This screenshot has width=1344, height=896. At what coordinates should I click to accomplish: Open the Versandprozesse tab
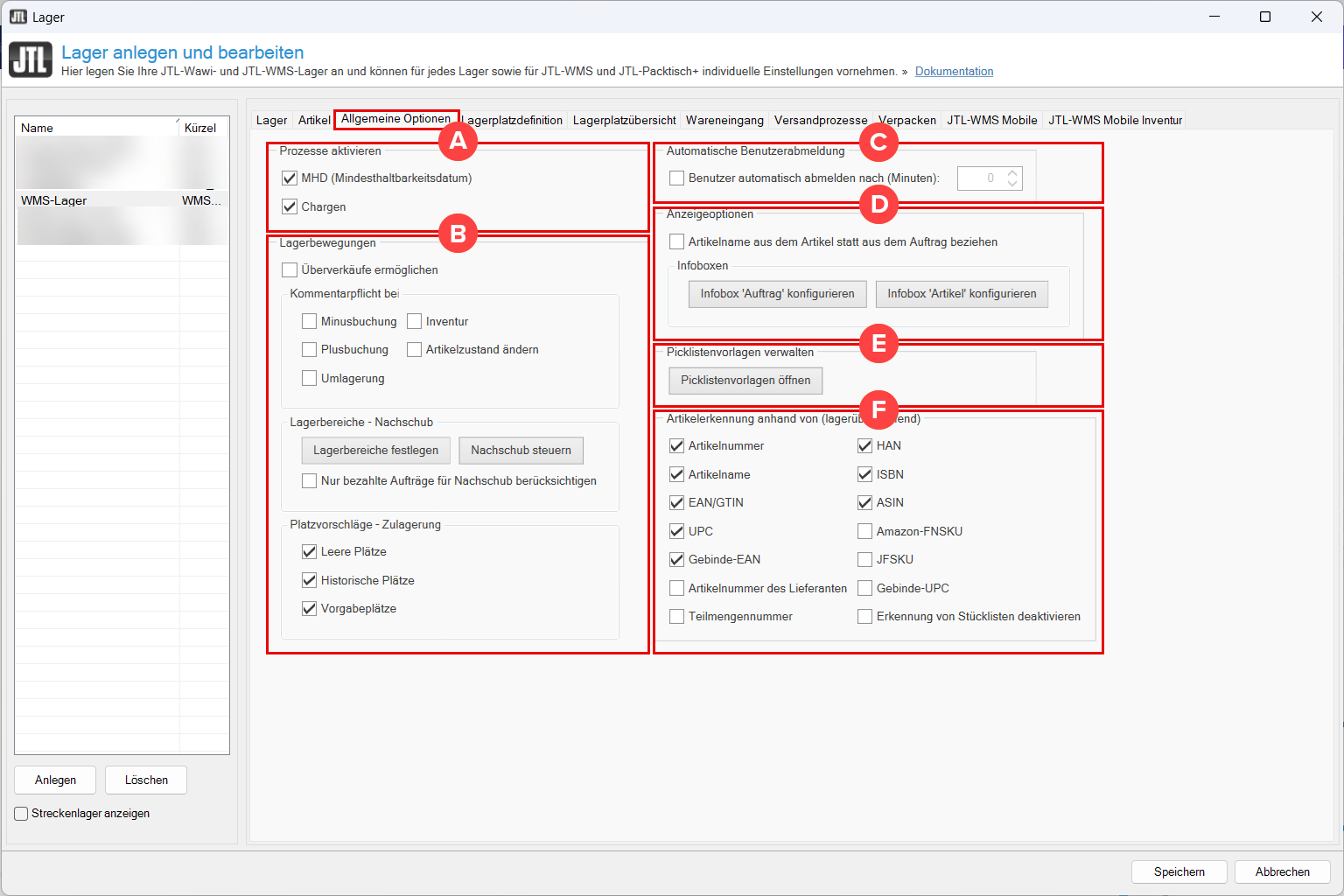click(821, 121)
